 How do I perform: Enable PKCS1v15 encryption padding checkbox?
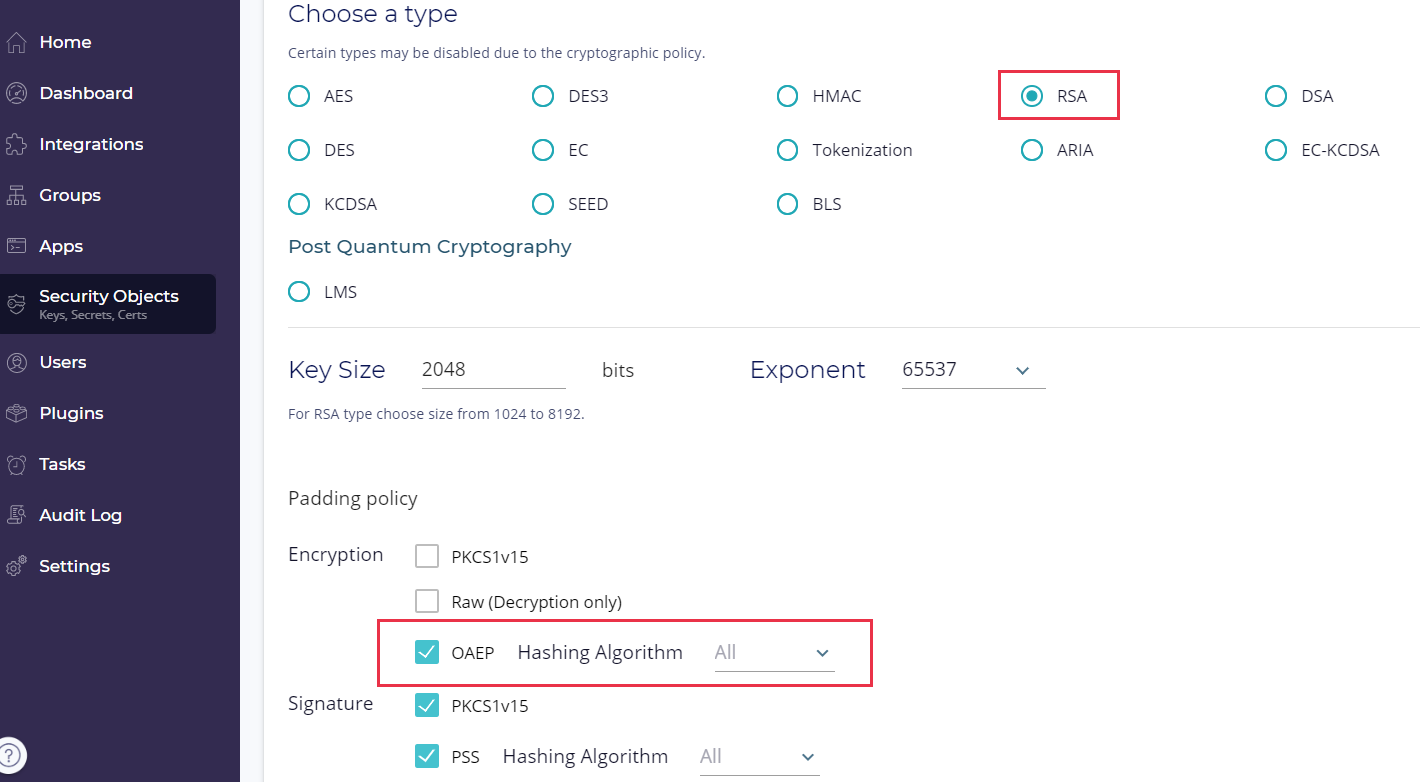[427, 556]
